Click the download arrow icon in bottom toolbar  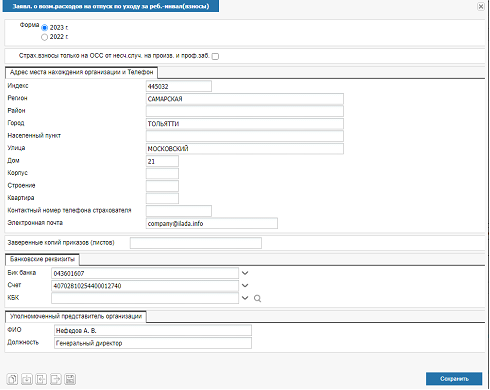(x=27, y=379)
